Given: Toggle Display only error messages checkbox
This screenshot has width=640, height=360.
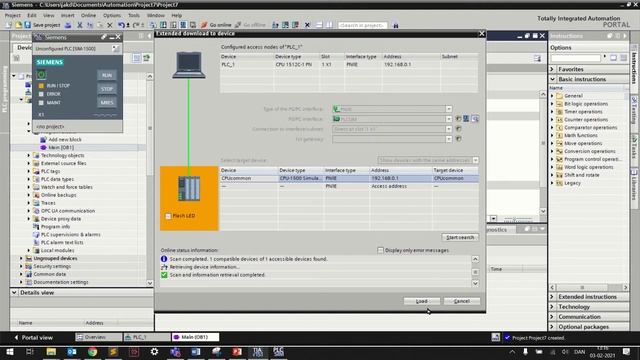Looking at the screenshot, I should coord(380,250).
